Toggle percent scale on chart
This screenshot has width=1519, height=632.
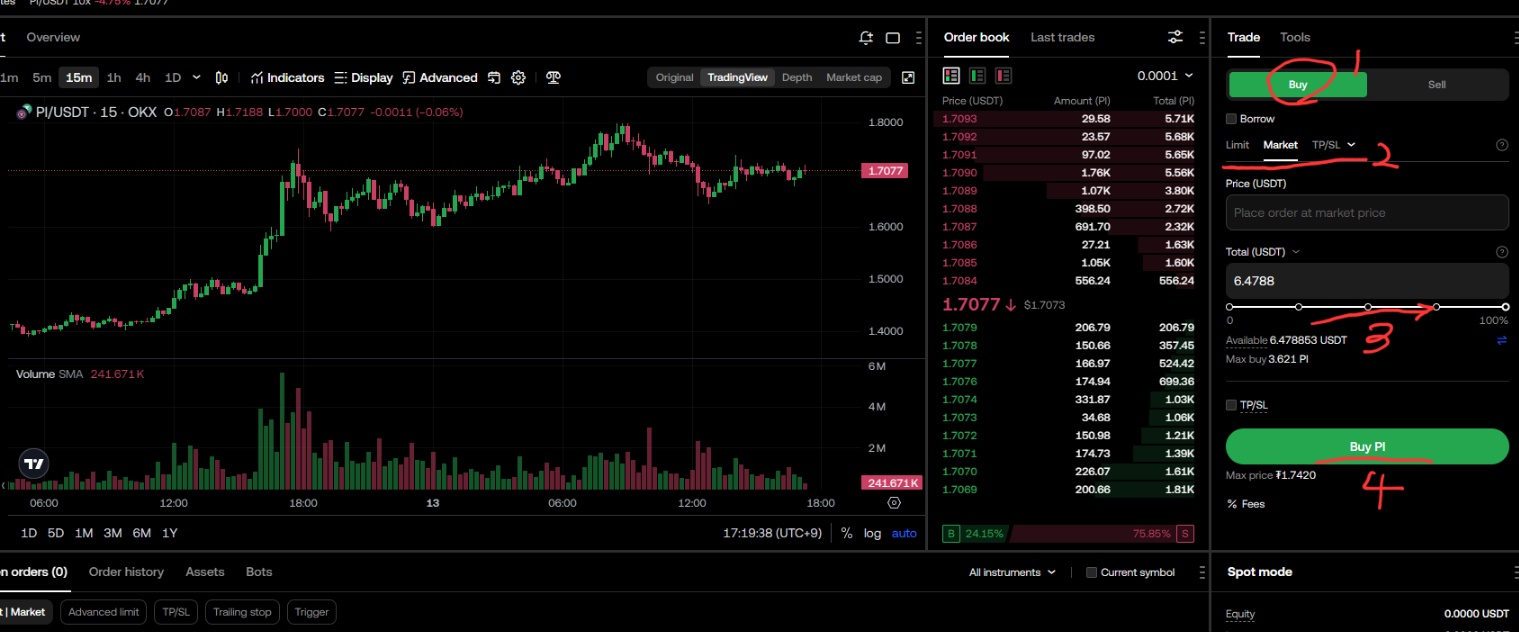(x=846, y=533)
